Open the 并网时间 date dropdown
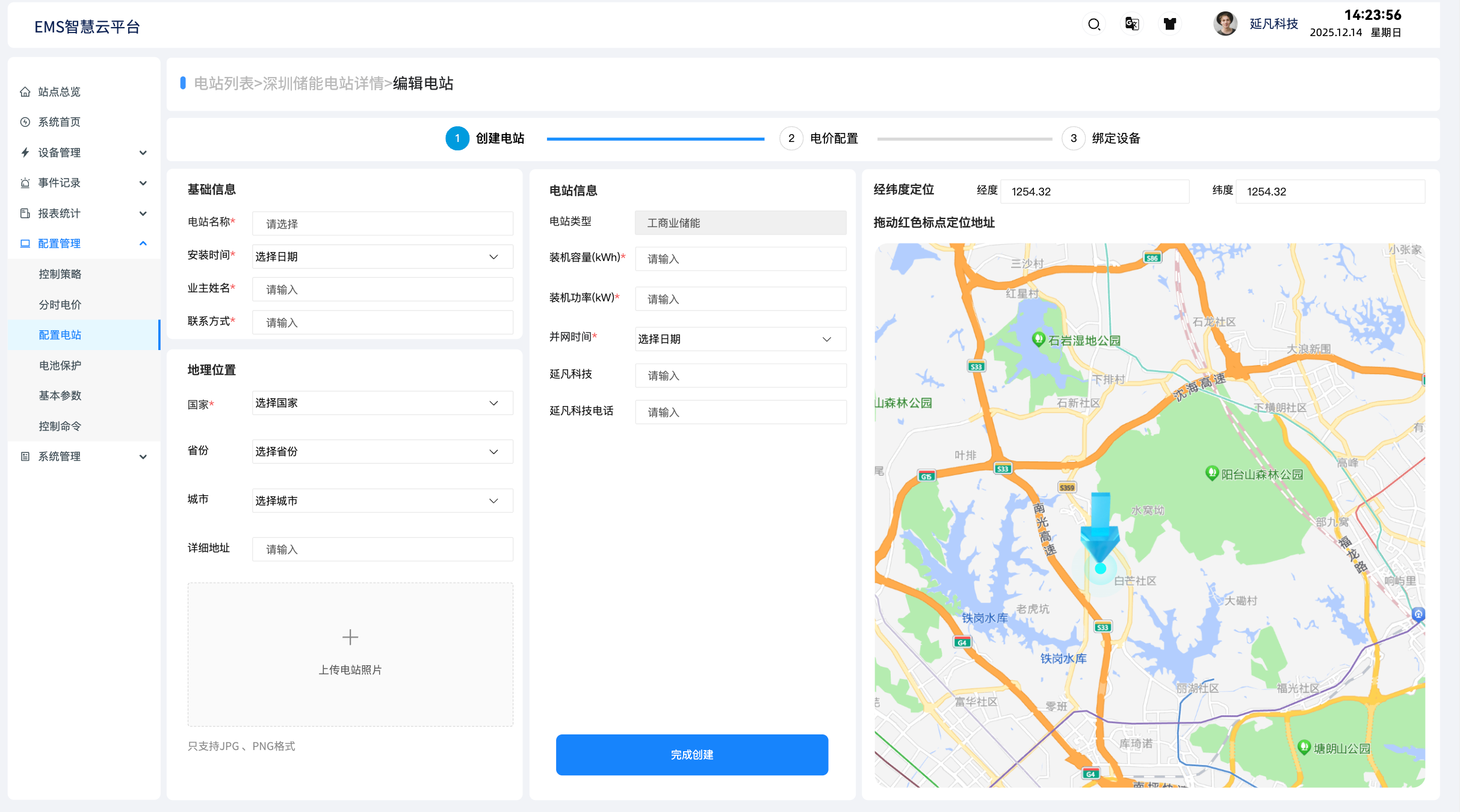 point(740,339)
